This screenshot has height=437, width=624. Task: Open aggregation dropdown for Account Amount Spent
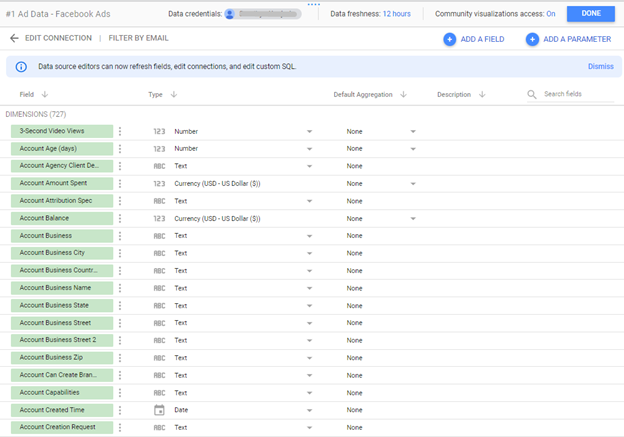tap(413, 183)
